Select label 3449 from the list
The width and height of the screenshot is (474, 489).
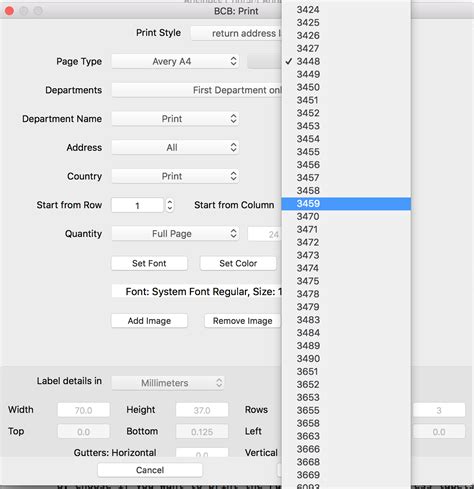[346, 74]
